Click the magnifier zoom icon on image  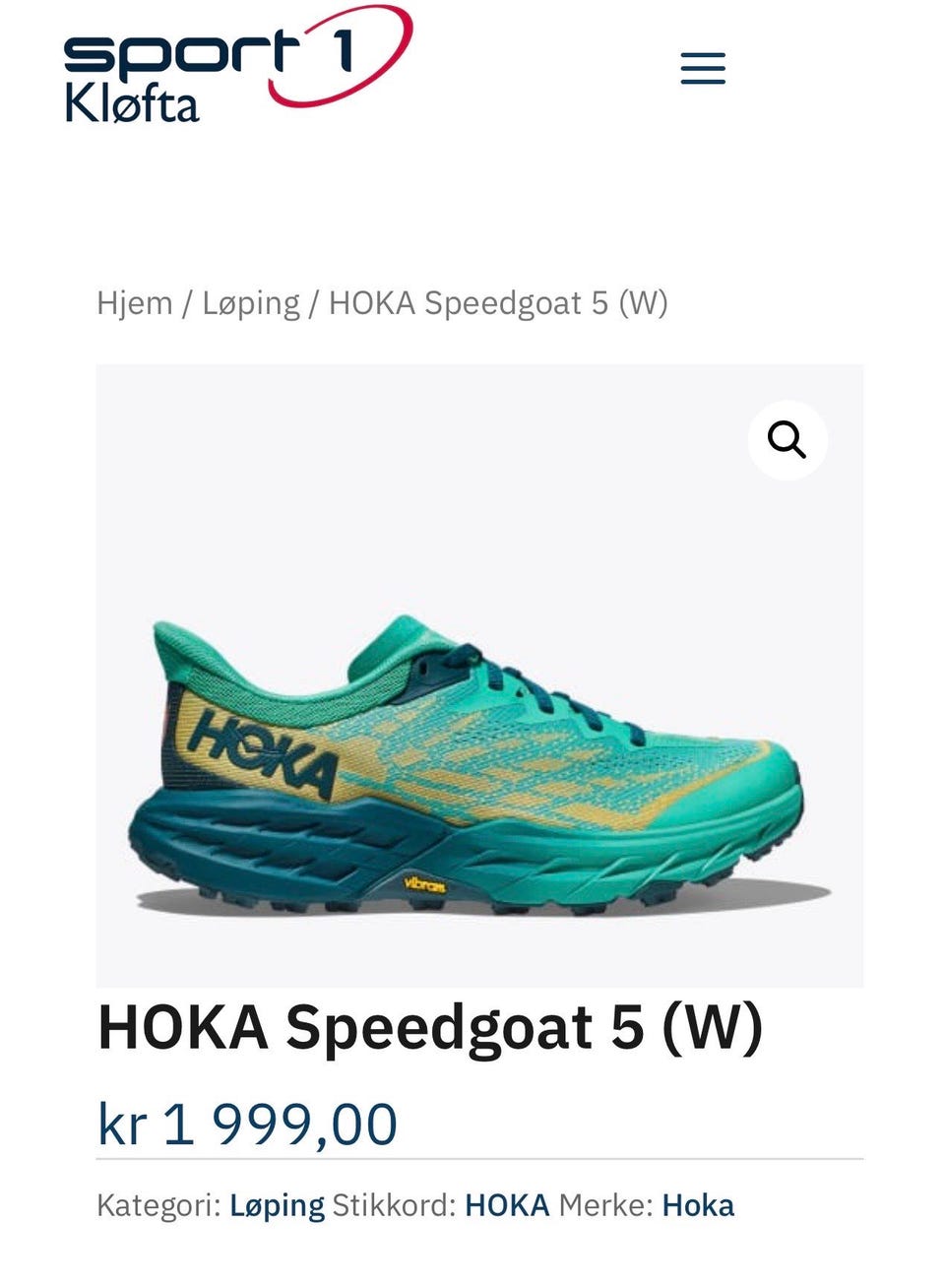tap(787, 439)
